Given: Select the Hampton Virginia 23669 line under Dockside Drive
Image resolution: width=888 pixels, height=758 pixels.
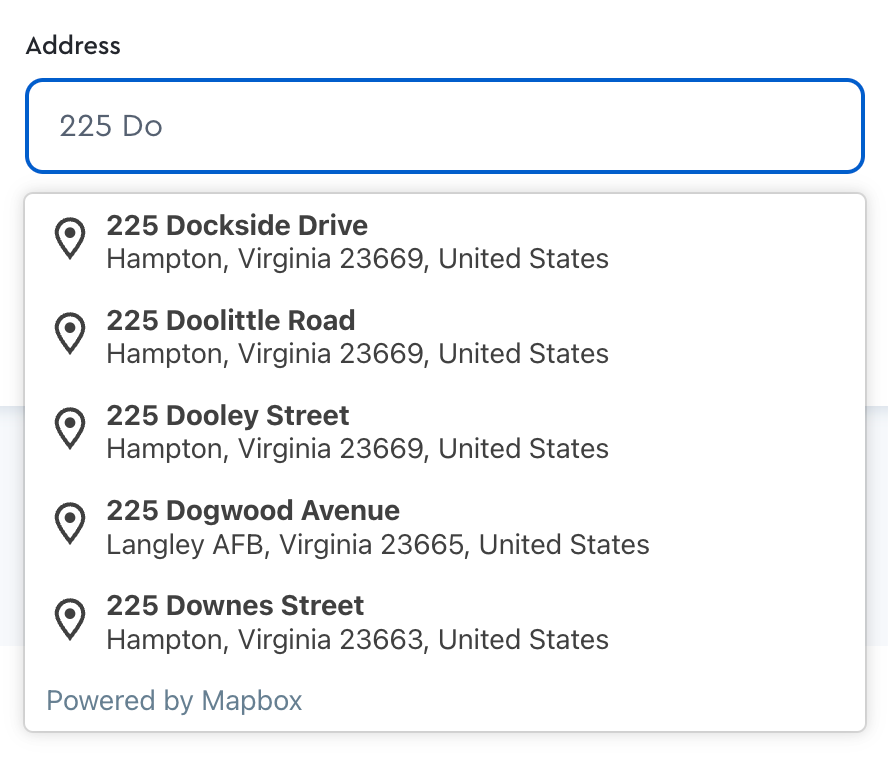Looking at the screenshot, I should point(357,258).
